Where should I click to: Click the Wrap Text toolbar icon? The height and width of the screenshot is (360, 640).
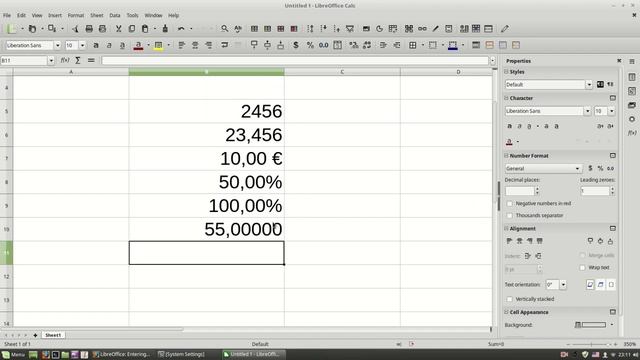click(224, 45)
